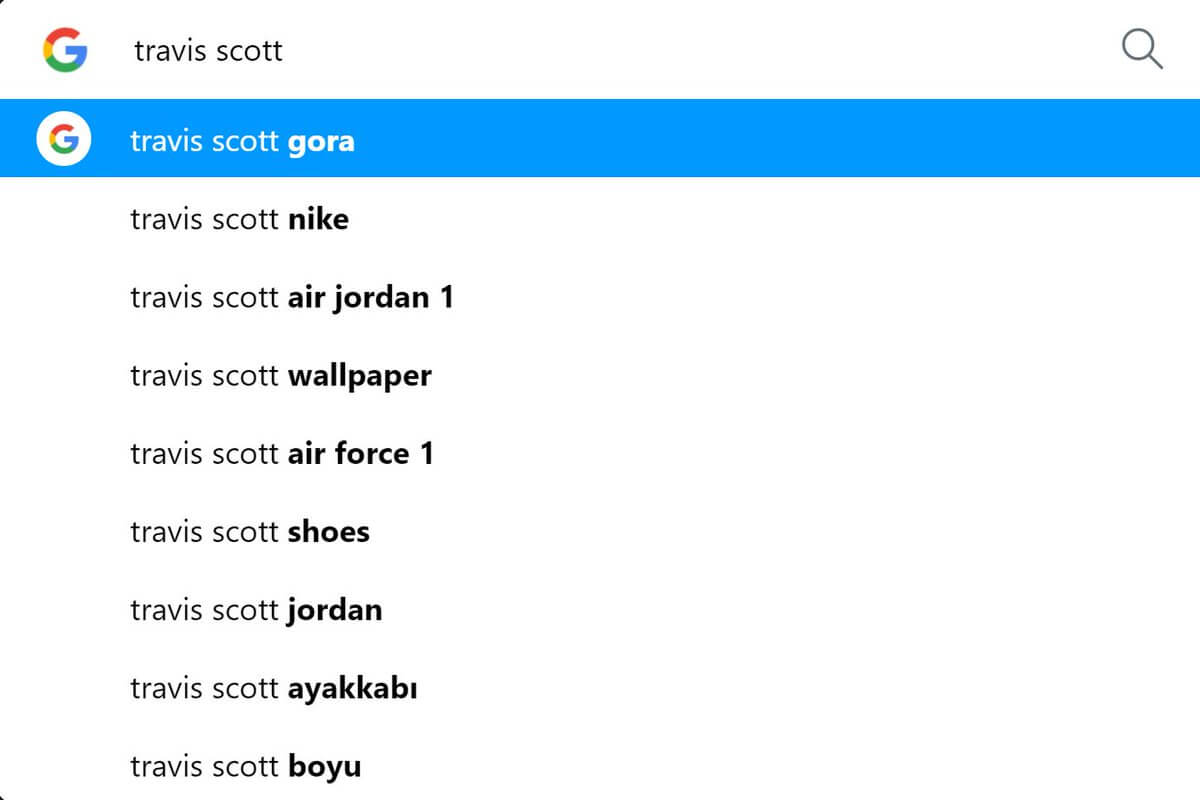Click the bold word "boyu" in last suggestion
Image resolution: width=1200 pixels, height=800 pixels.
click(325, 767)
